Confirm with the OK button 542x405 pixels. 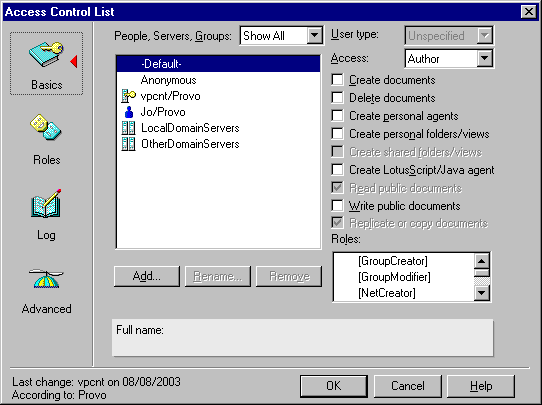point(334,386)
